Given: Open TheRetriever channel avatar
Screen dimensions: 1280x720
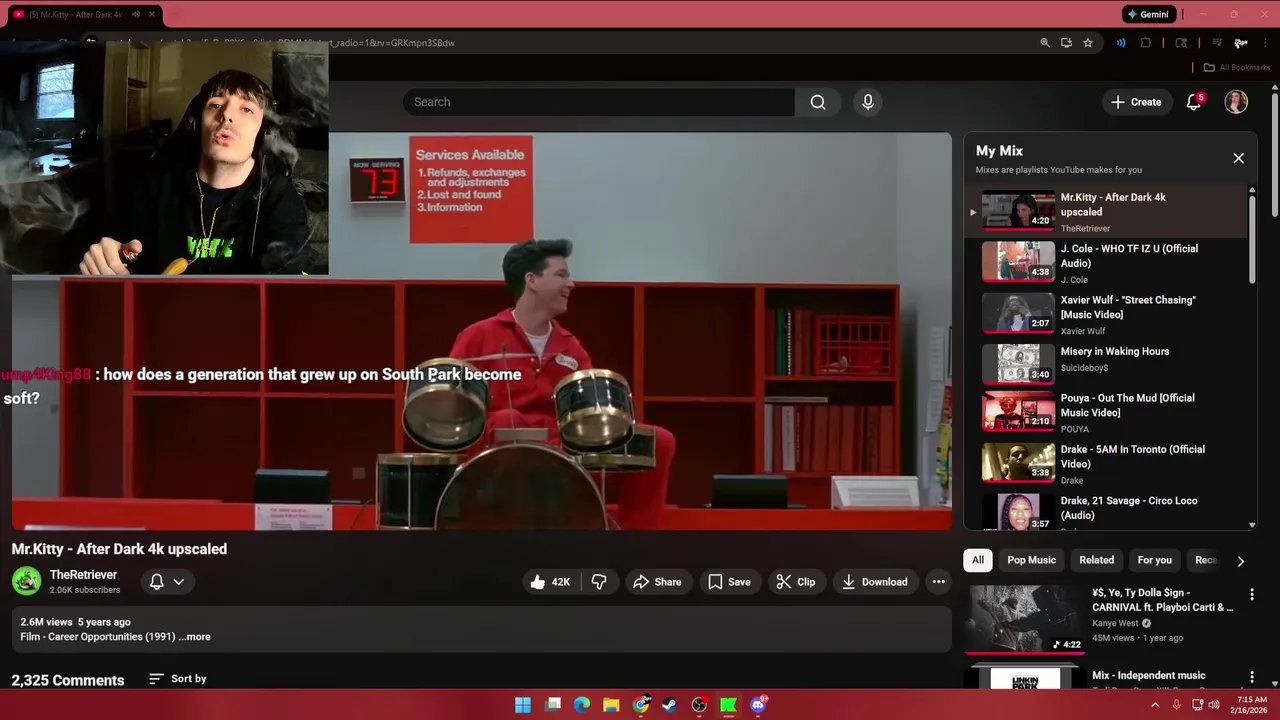Looking at the screenshot, I should tap(27, 581).
